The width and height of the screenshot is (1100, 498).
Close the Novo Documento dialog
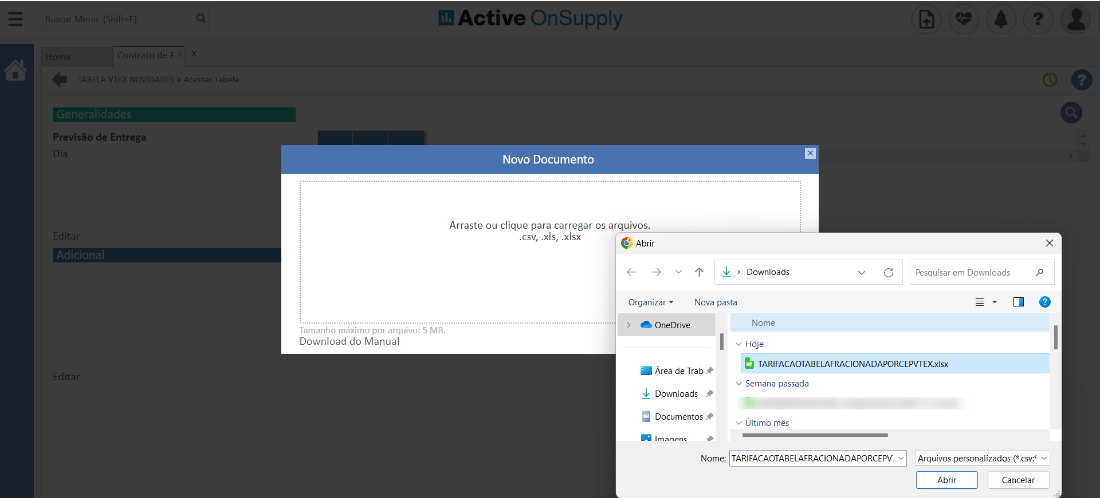[810, 153]
